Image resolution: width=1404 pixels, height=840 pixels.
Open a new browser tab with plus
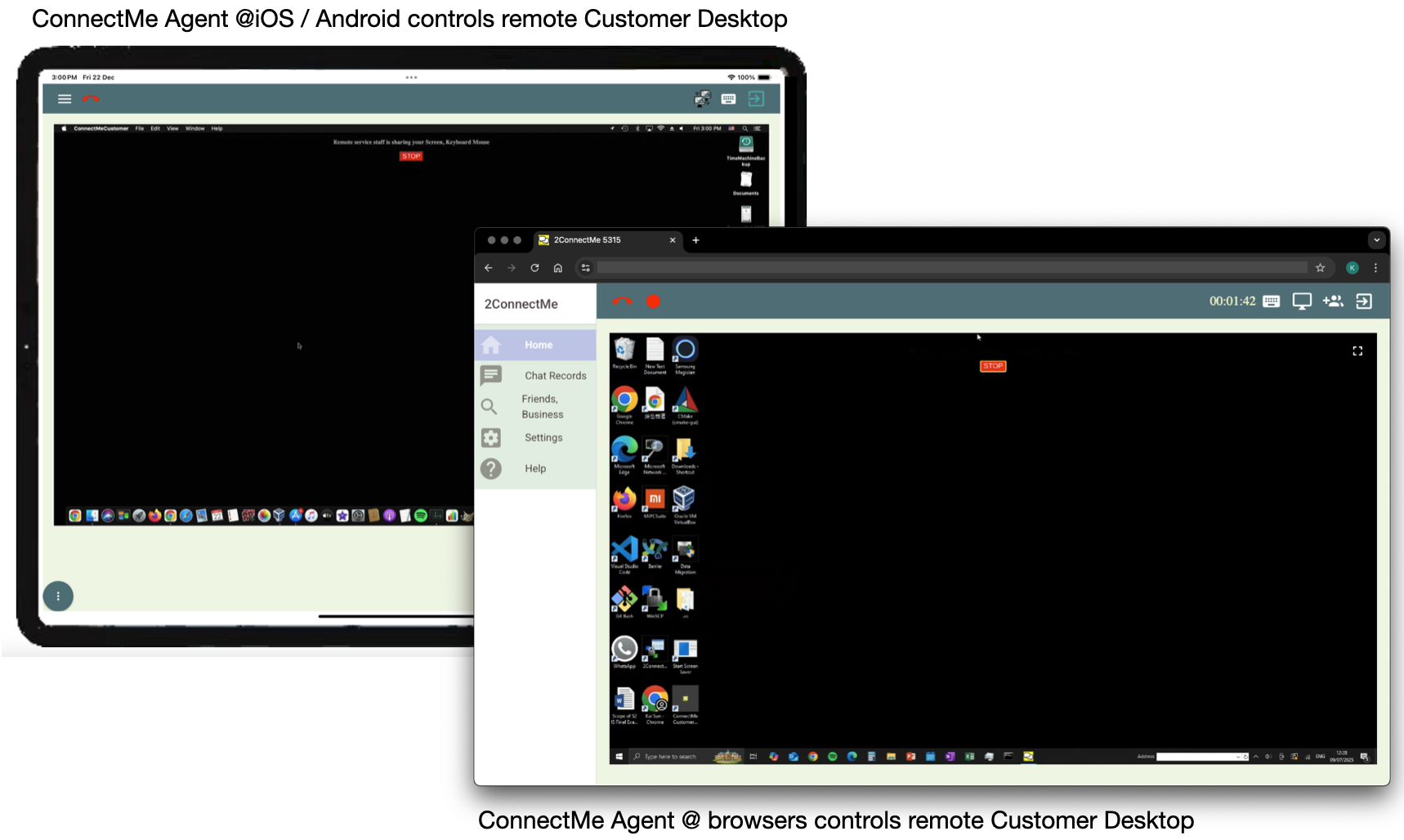pyautogui.click(x=695, y=240)
